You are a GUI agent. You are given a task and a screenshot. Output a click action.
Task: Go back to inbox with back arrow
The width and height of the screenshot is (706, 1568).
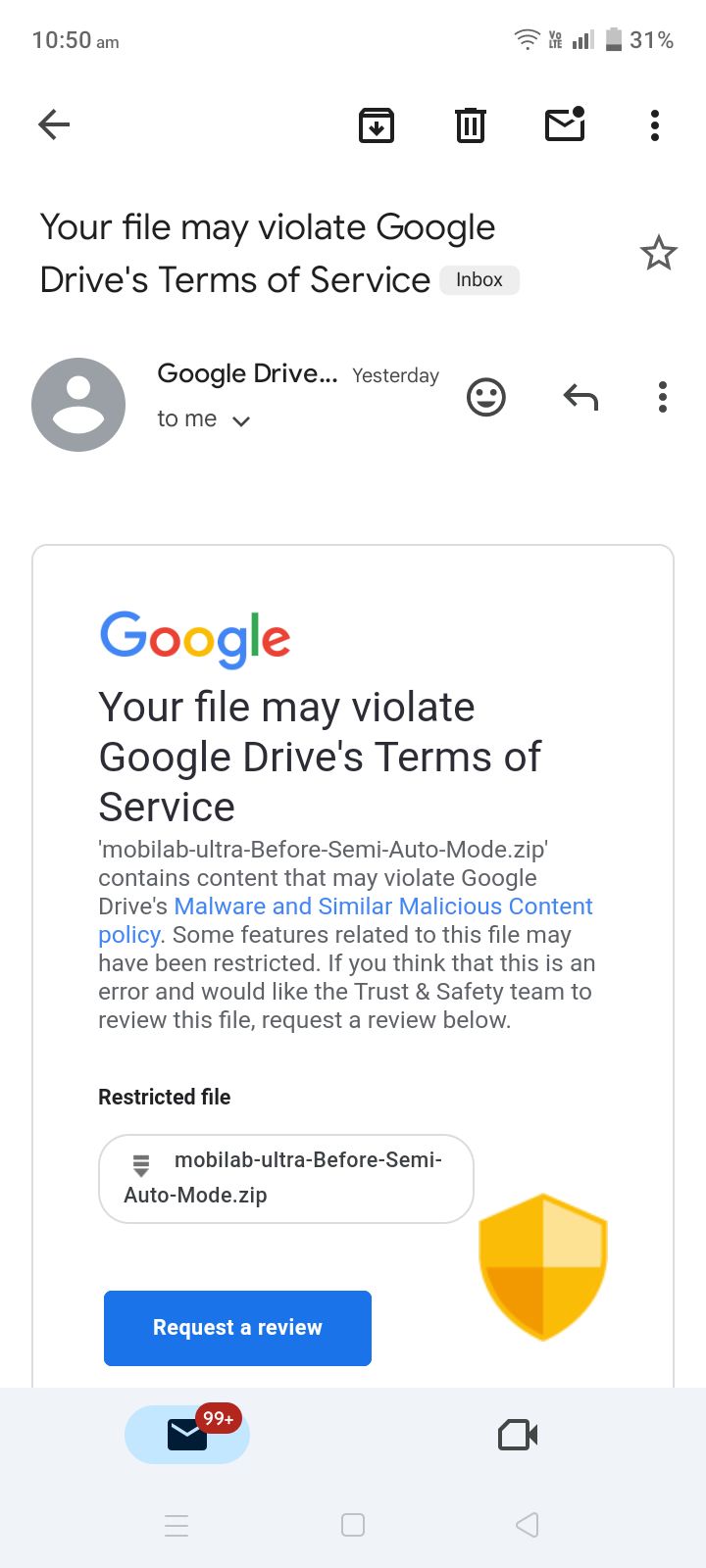click(x=54, y=124)
